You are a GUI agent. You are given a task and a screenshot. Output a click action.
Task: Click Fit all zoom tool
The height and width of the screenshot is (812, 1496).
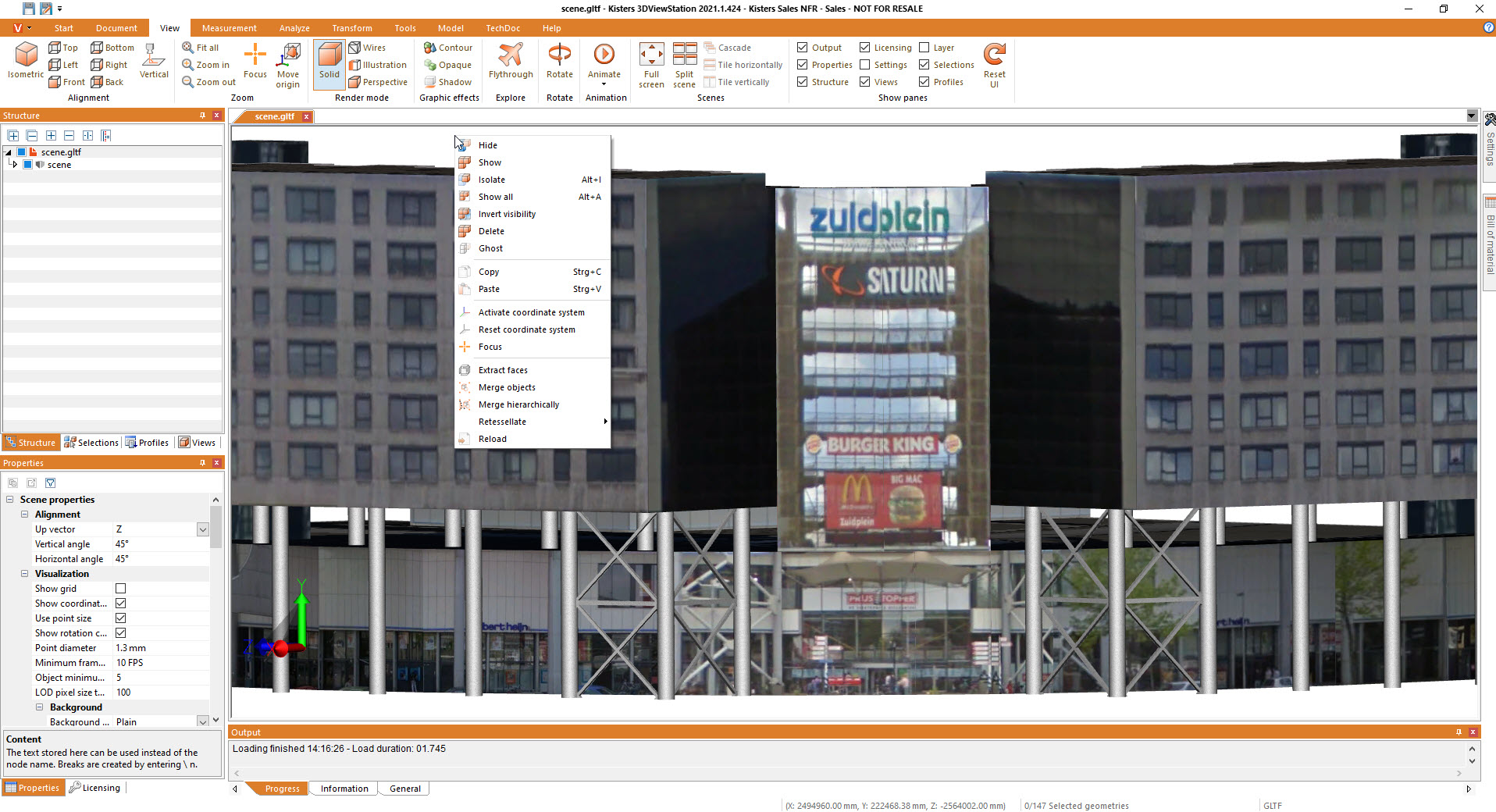coord(201,48)
